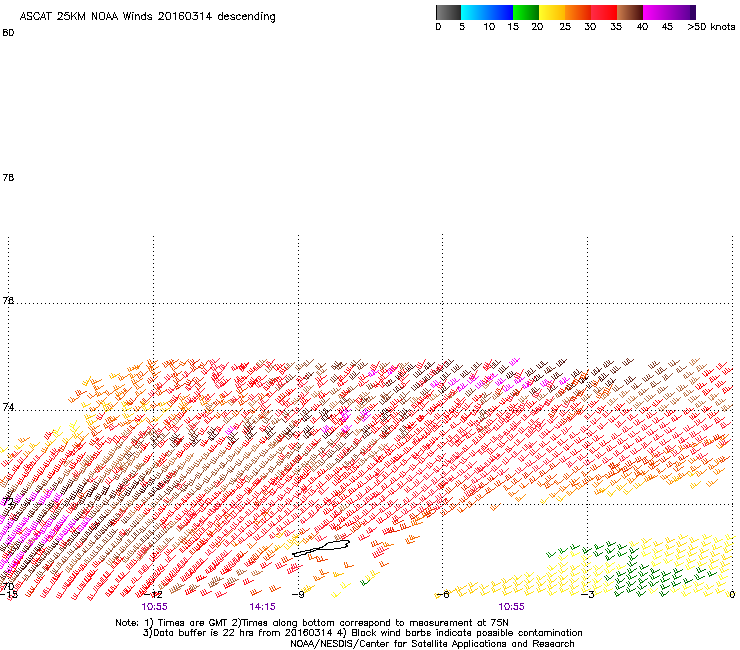The image size is (740, 650).
Task: Click the '10:55' time label below longitude -12
Action: [154, 607]
